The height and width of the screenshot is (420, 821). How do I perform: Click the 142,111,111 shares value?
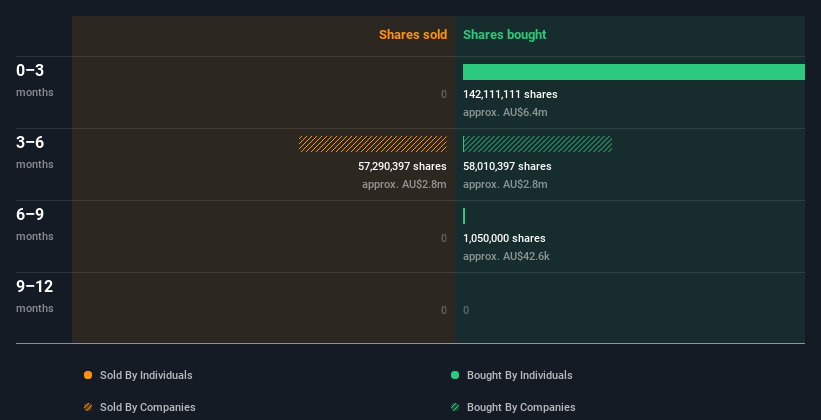pyautogui.click(x=510, y=94)
